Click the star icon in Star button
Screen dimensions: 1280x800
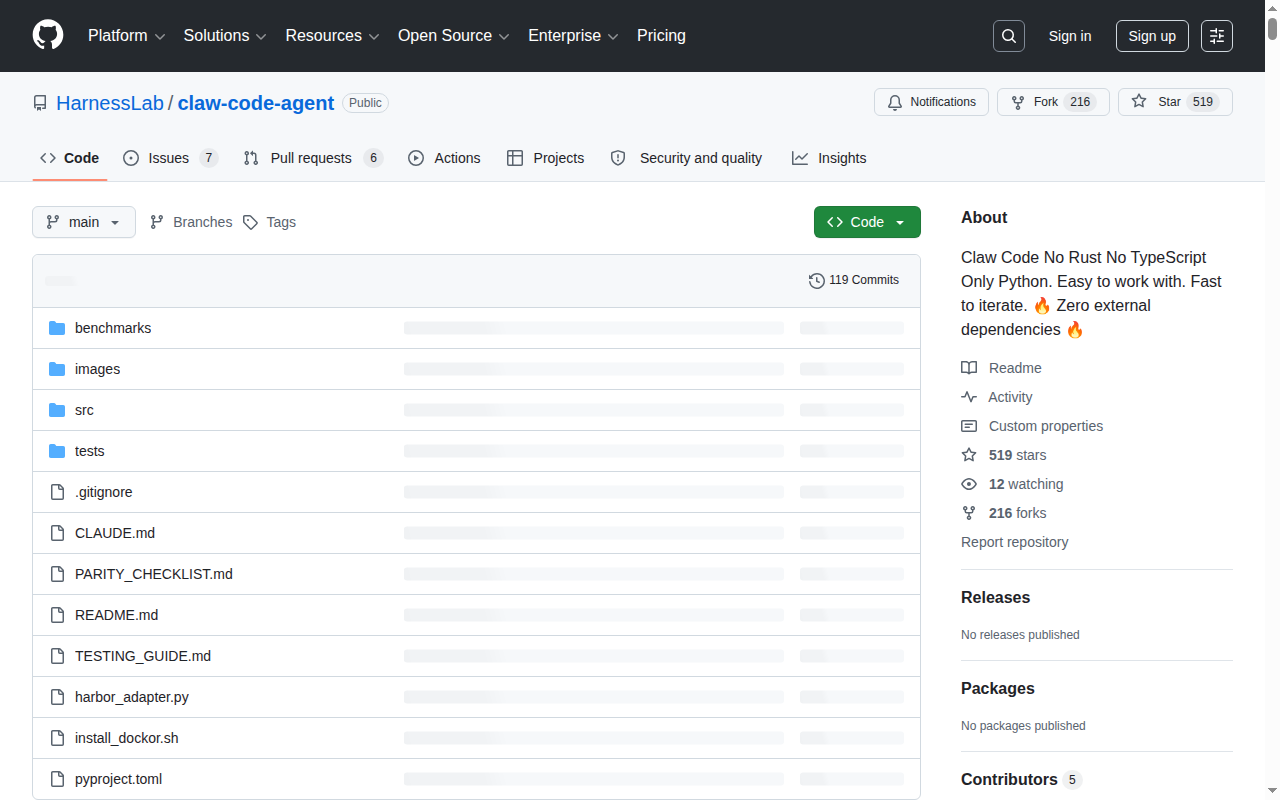click(1139, 102)
